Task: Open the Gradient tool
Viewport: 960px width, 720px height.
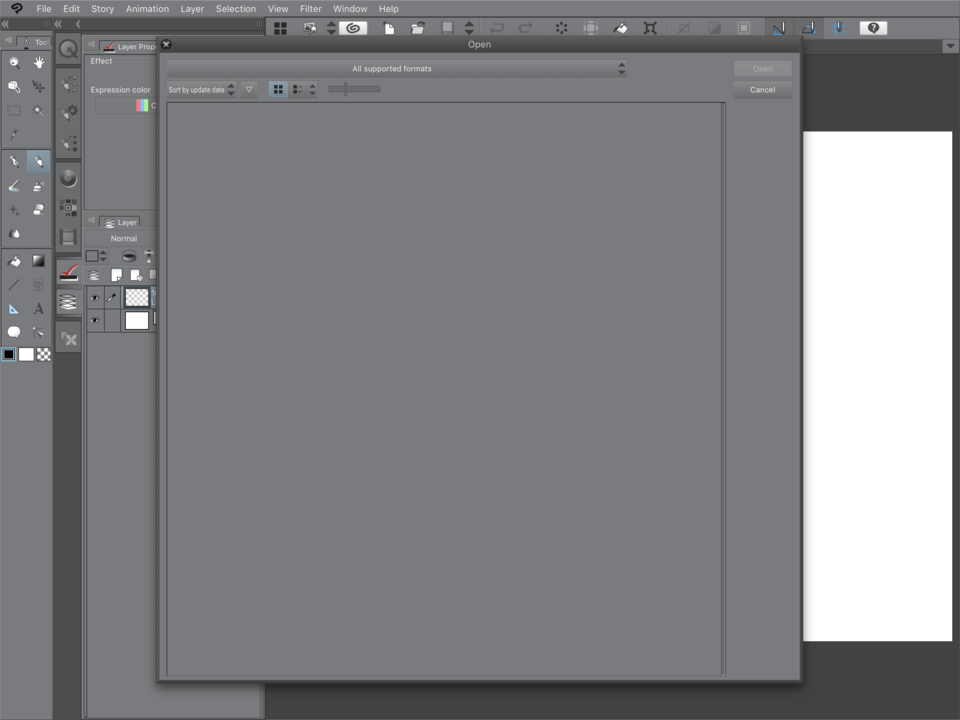Action: [x=38, y=260]
